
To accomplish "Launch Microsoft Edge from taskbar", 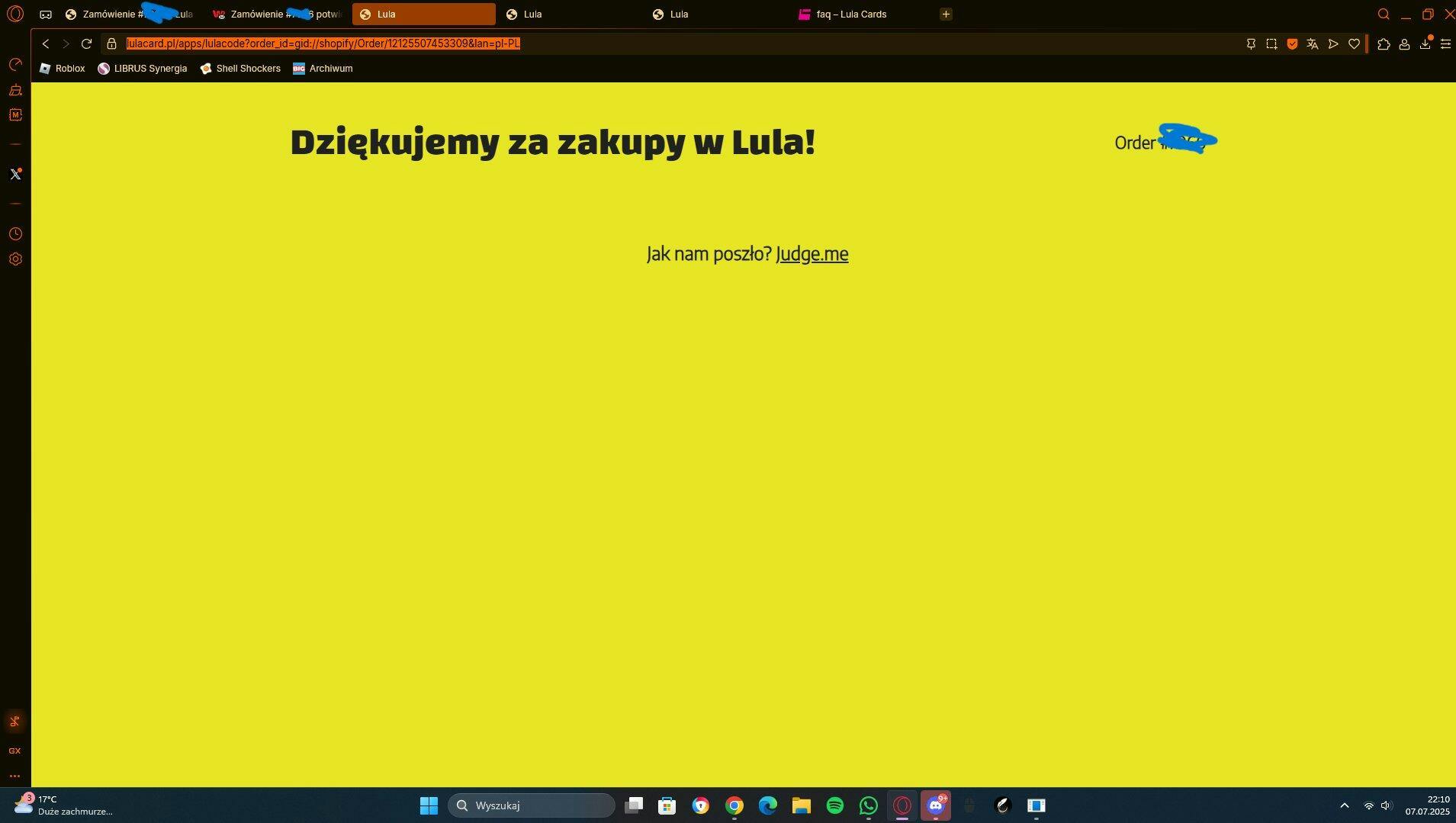I will click(x=768, y=805).
